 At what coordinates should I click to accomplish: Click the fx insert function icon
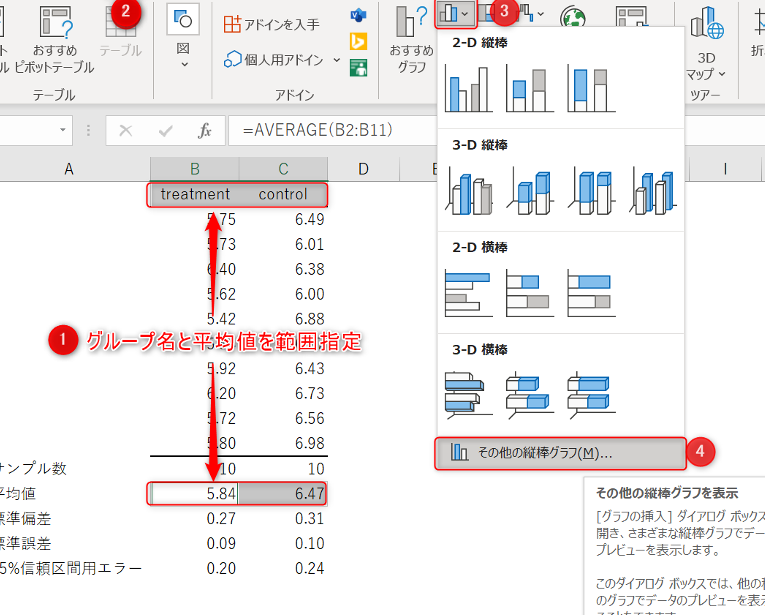pyautogui.click(x=204, y=130)
